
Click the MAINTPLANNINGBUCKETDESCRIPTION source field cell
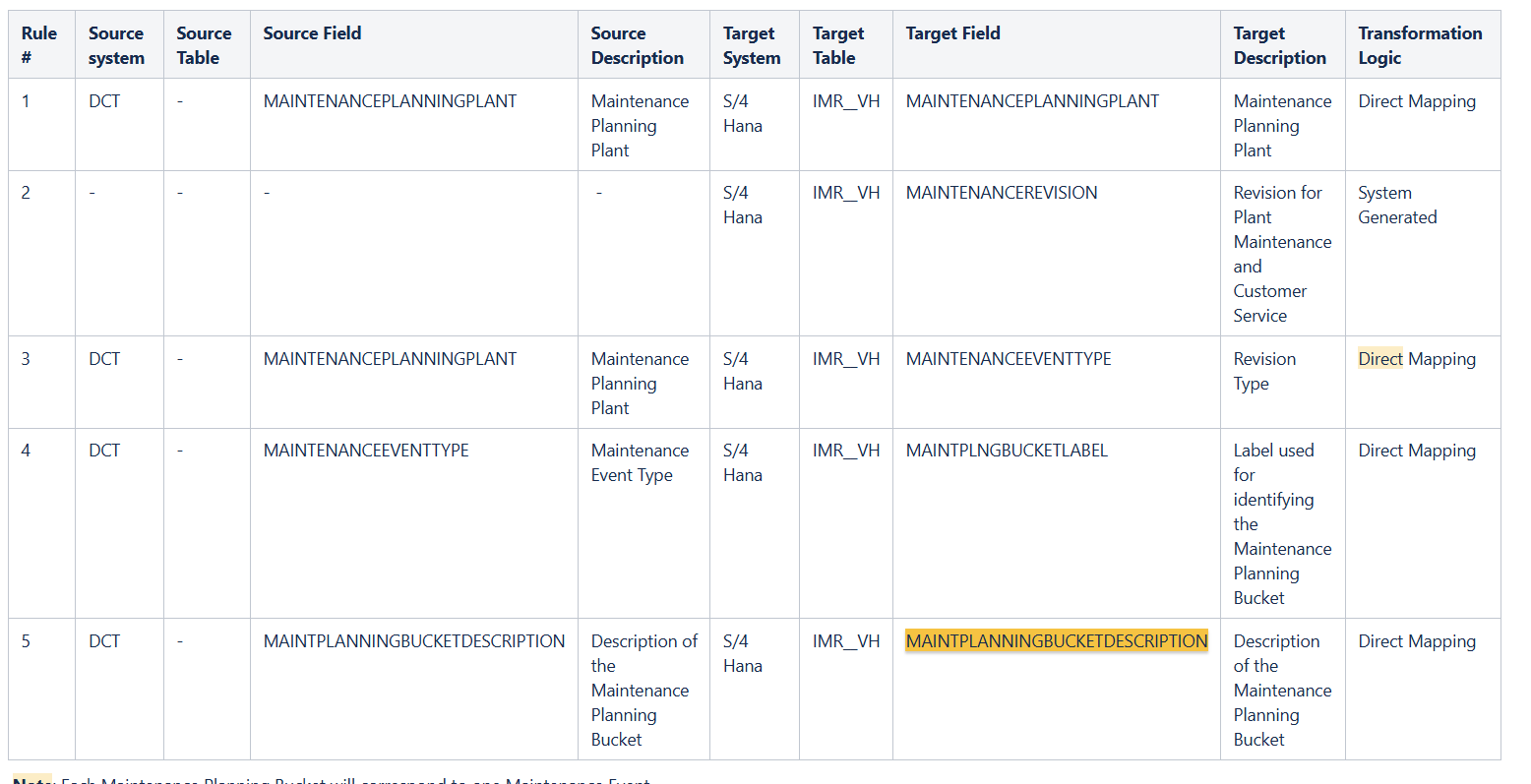coord(413,641)
